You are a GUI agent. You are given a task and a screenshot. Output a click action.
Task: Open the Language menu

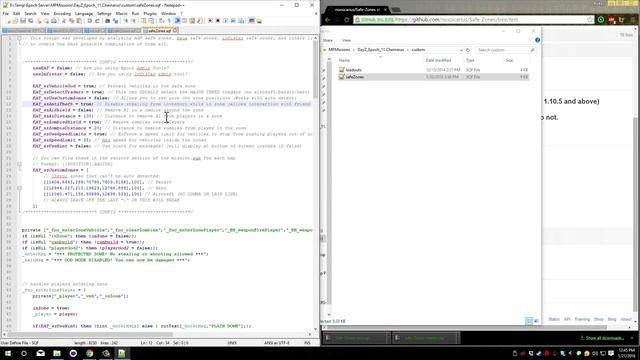84,13
